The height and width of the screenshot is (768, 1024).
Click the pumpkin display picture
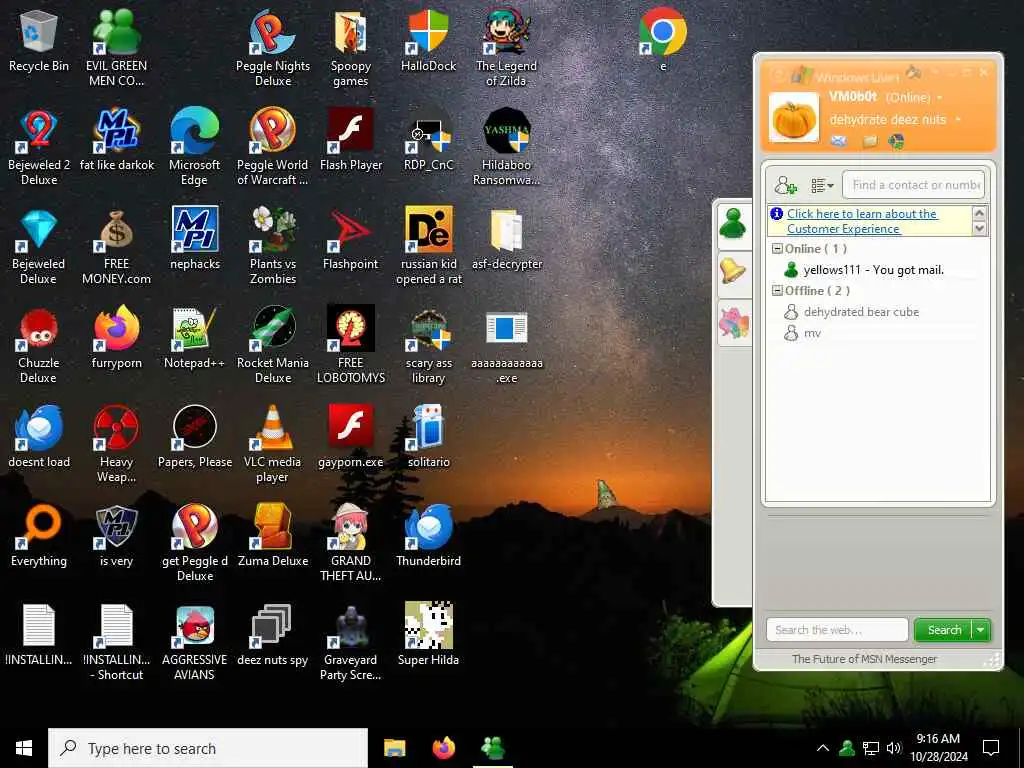tap(793, 118)
